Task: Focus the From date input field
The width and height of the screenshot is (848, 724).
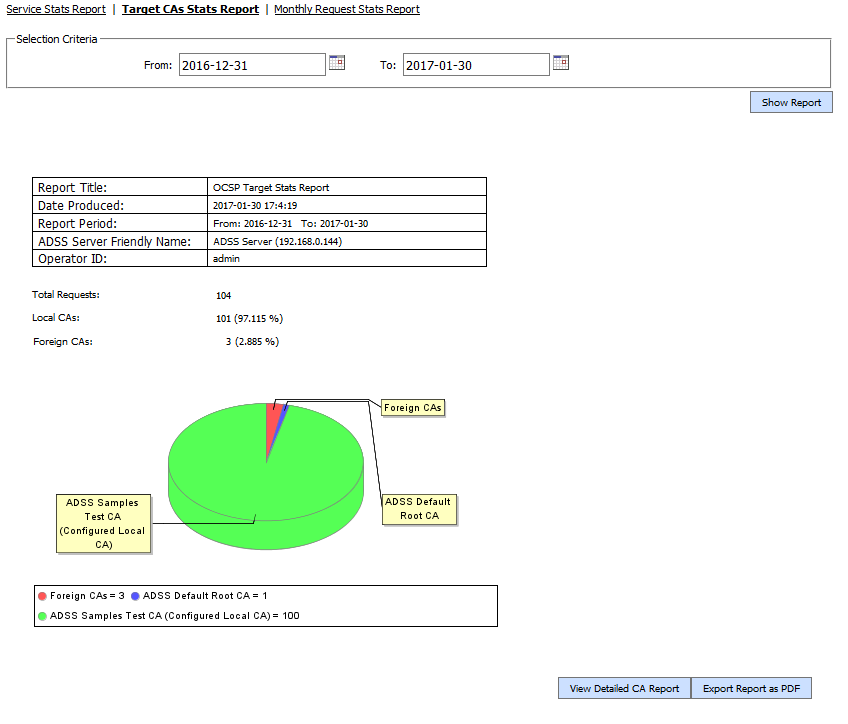Action: coord(252,65)
